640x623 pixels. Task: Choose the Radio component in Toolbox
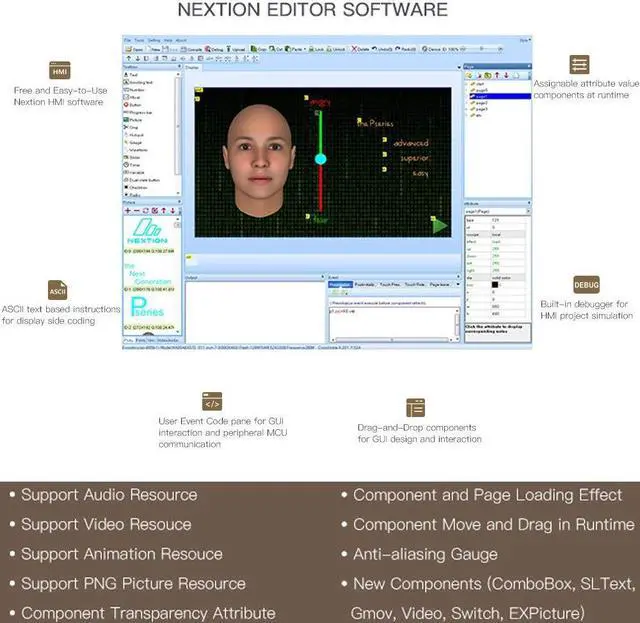[134, 195]
